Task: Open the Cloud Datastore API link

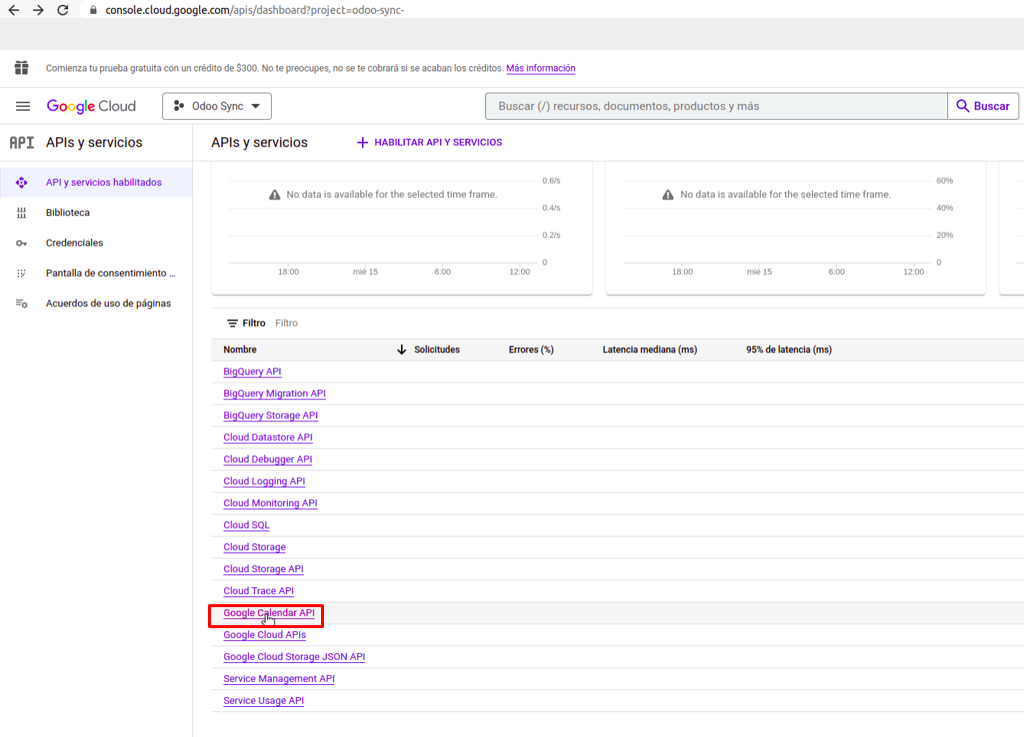Action: click(268, 437)
